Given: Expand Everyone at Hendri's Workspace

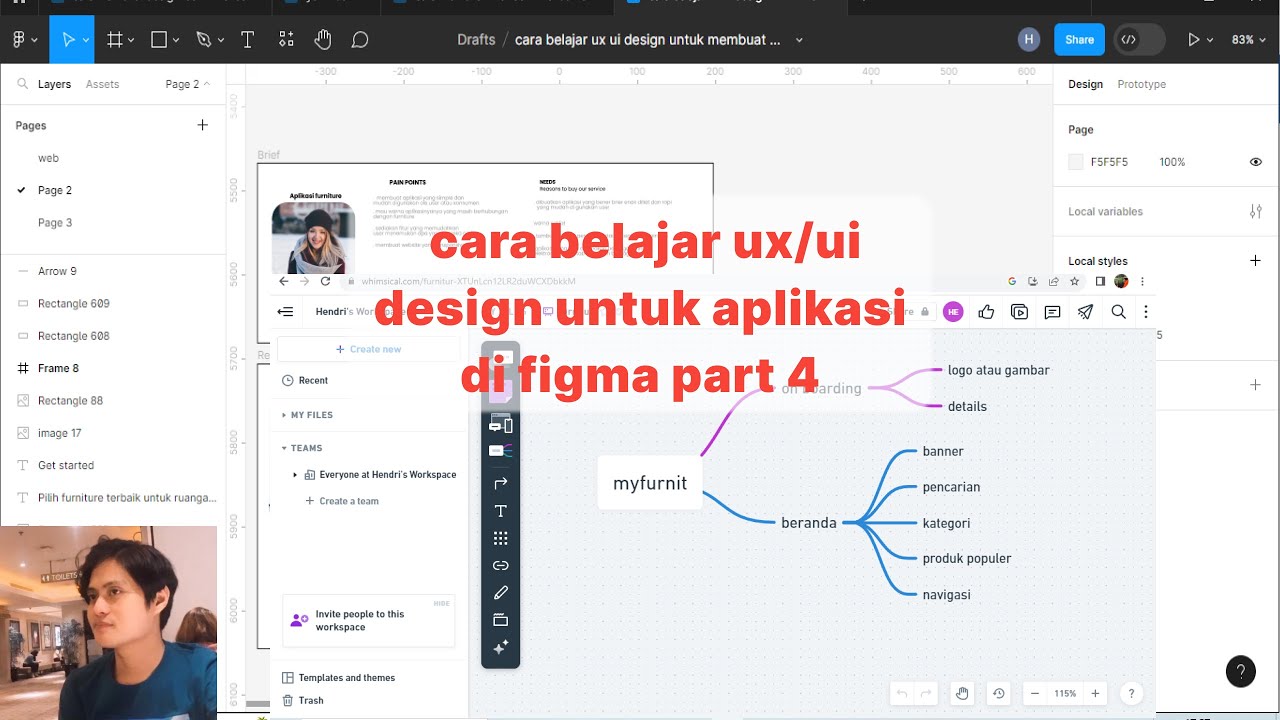Looking at the screenshot, I should point(294,475).
